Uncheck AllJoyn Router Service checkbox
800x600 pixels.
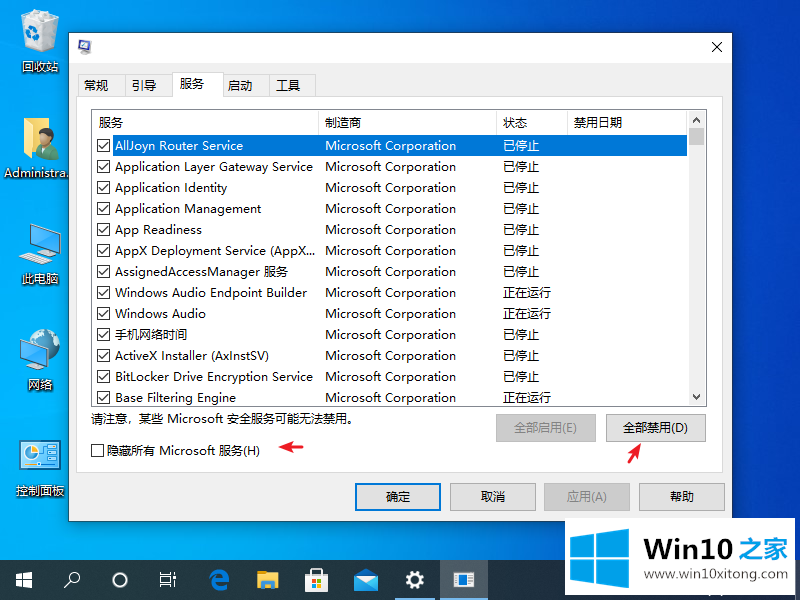(x=104, y=145)
